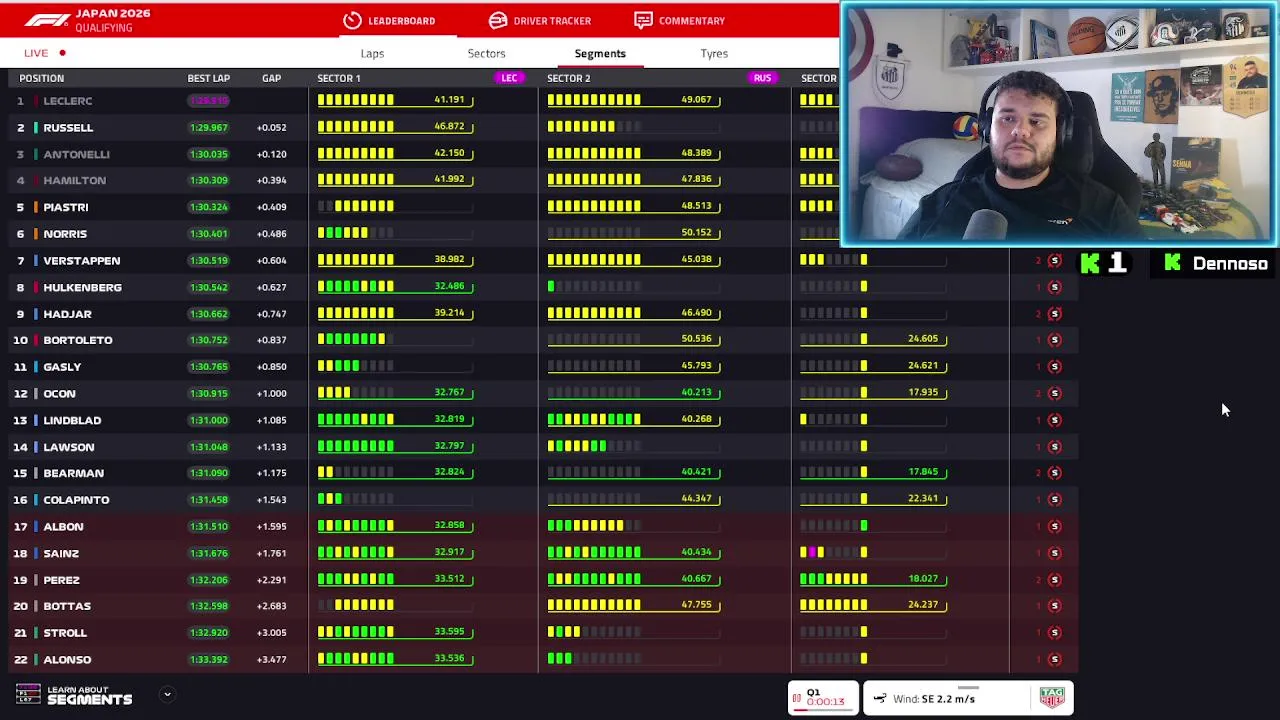Click the Best Lap column header
The image size is (1280, 720).
click(208, 78)
